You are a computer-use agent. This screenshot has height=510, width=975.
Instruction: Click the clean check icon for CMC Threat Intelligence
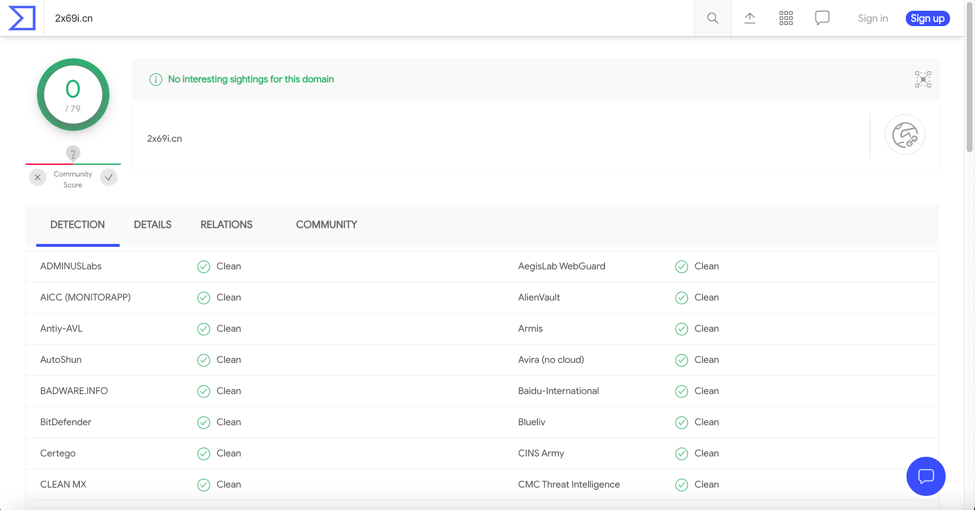(x=682, y=484)
